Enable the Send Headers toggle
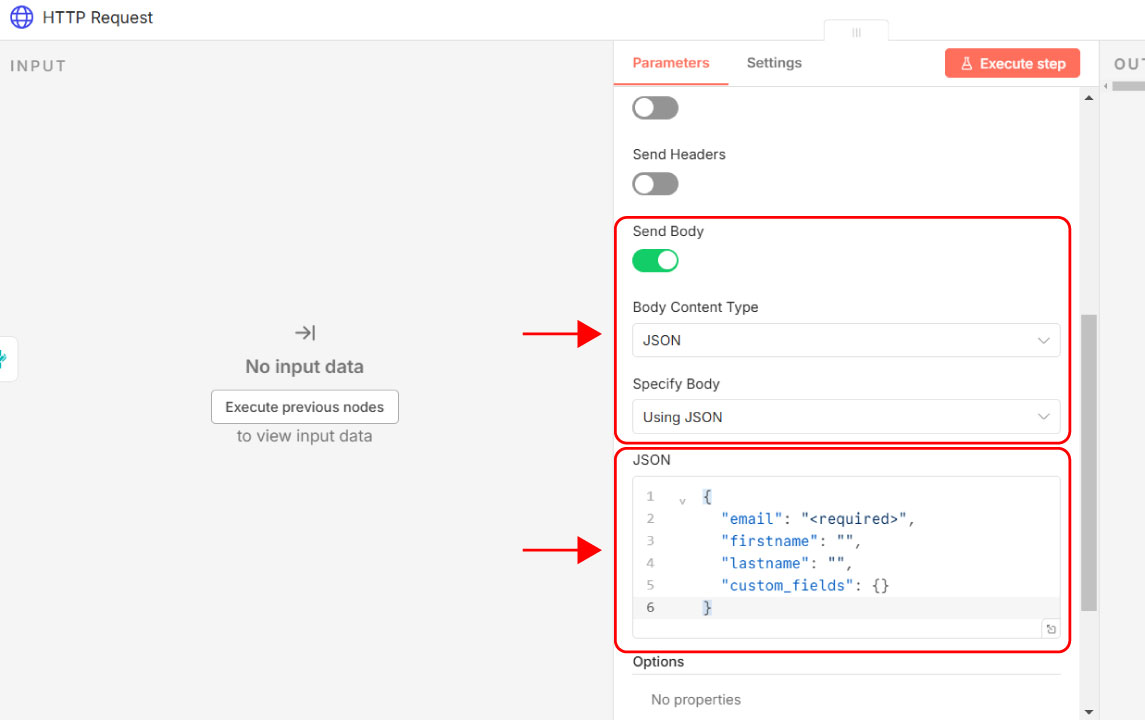This screenshot has height=720, width=1145. click(x=655, y=184)
